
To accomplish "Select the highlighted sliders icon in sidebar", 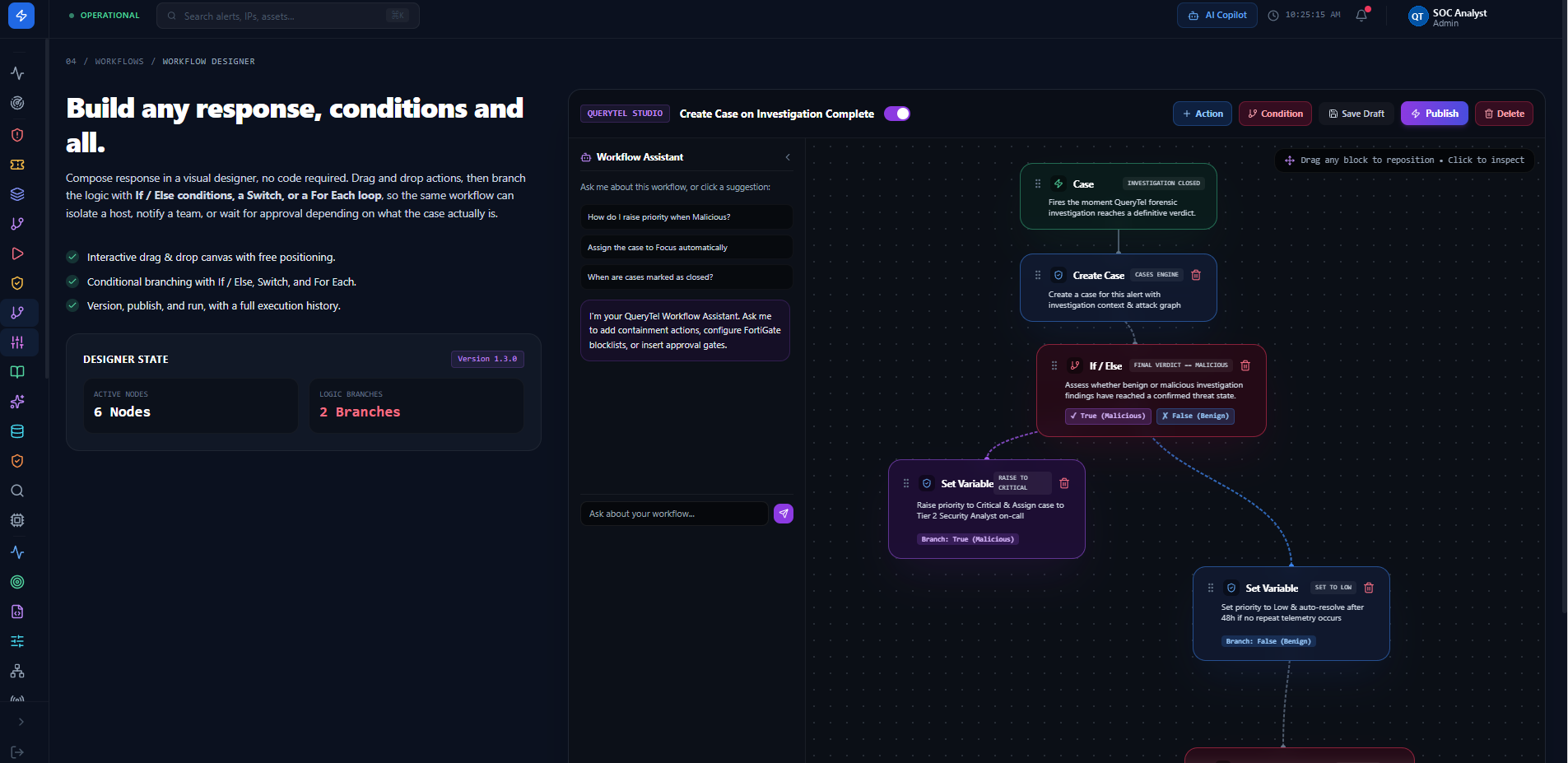I will point(17,342).
